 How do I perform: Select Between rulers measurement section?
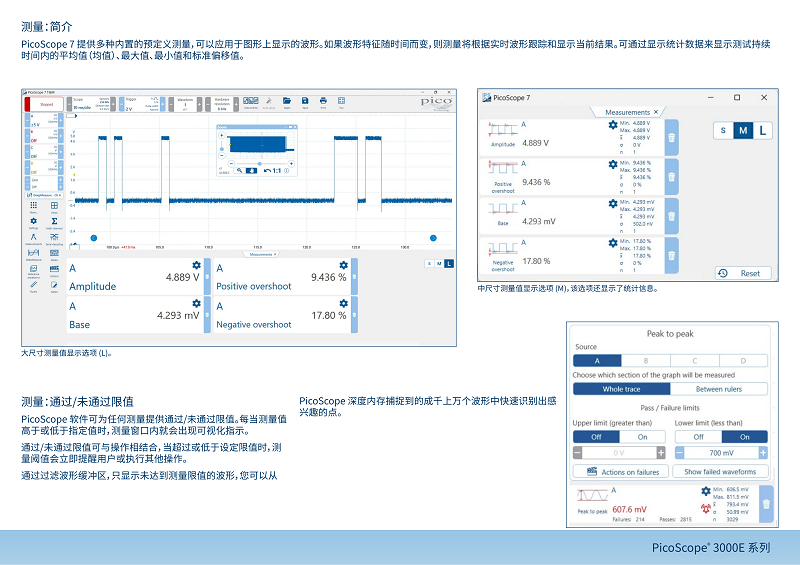[x=718, y=389]
